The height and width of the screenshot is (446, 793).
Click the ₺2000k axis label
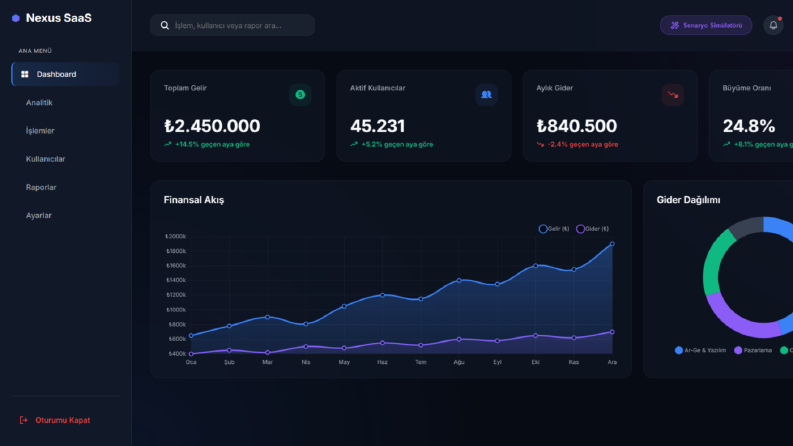[x=175, y=237]
